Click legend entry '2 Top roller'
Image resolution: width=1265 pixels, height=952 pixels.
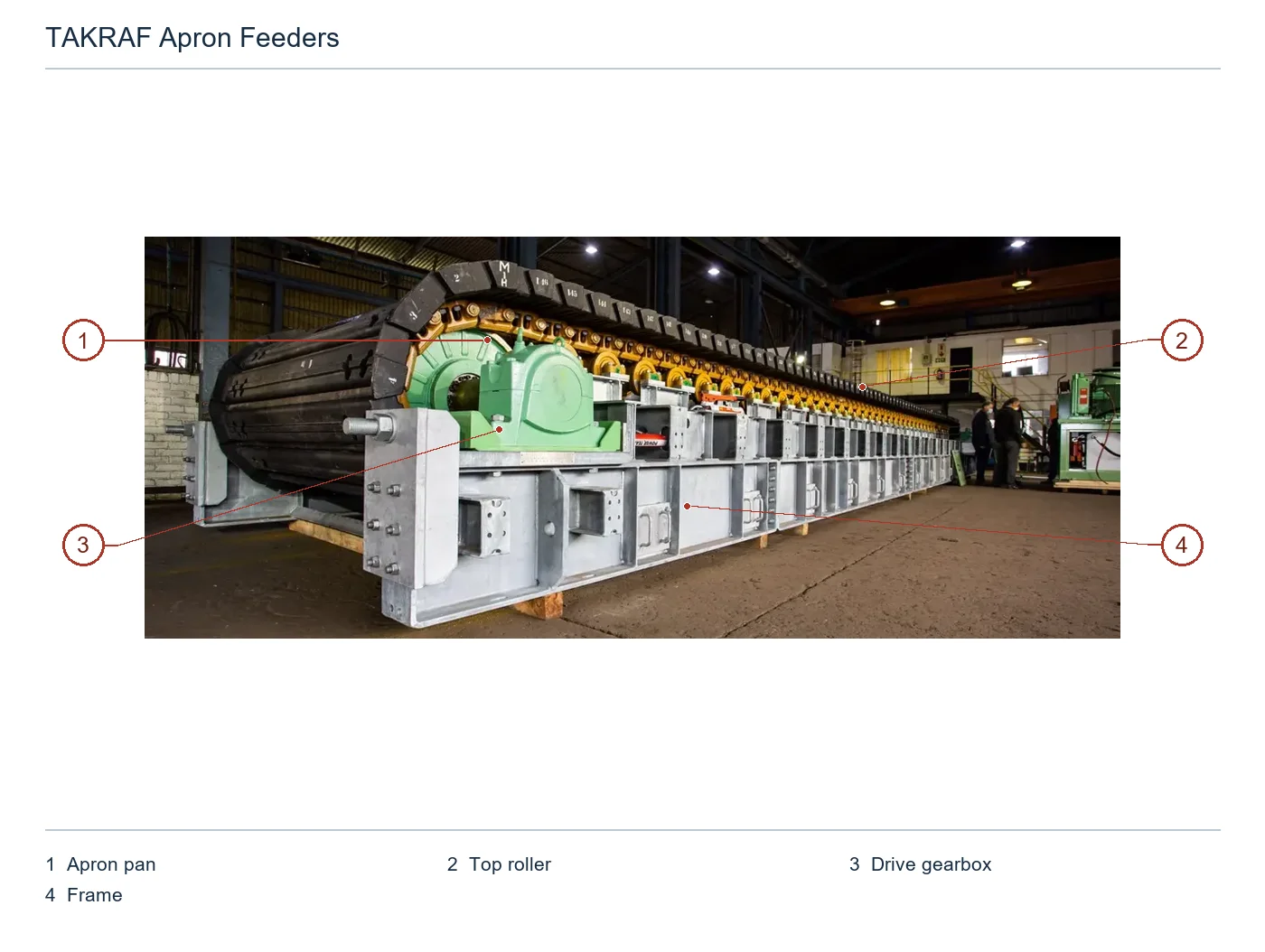click(x=499, y=864)
